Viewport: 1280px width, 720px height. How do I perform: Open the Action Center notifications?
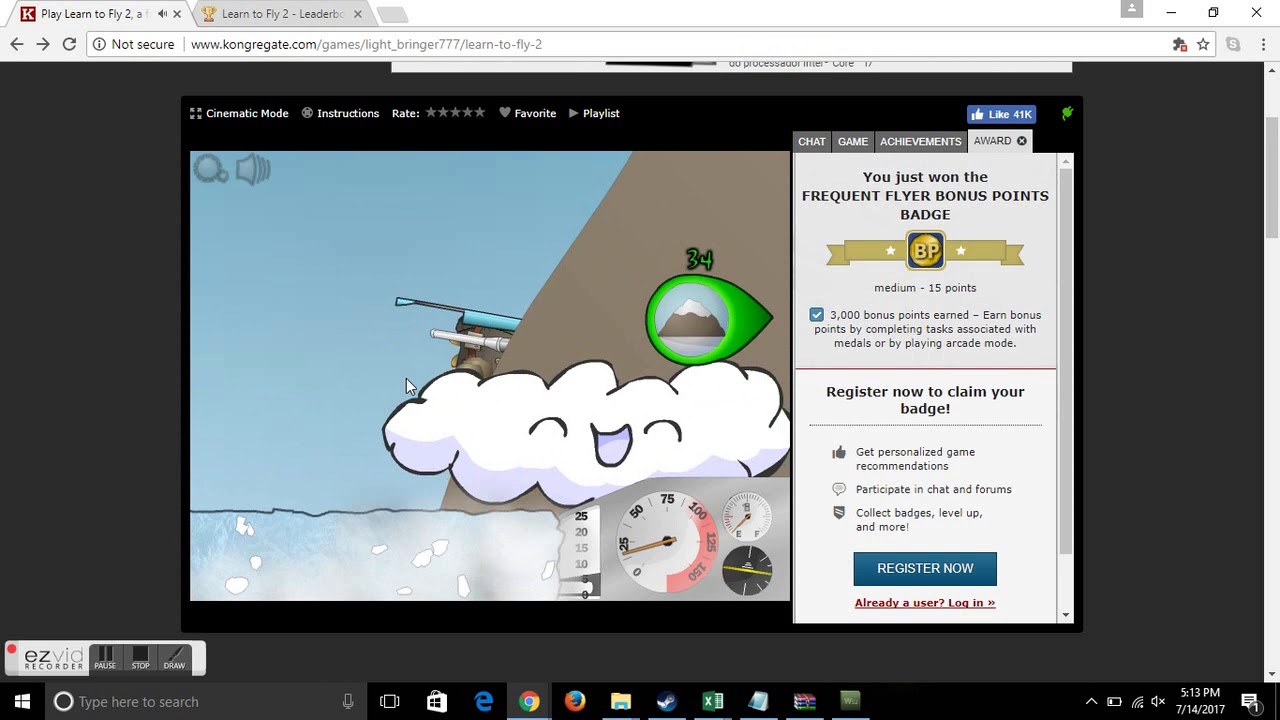point(1250,701)
